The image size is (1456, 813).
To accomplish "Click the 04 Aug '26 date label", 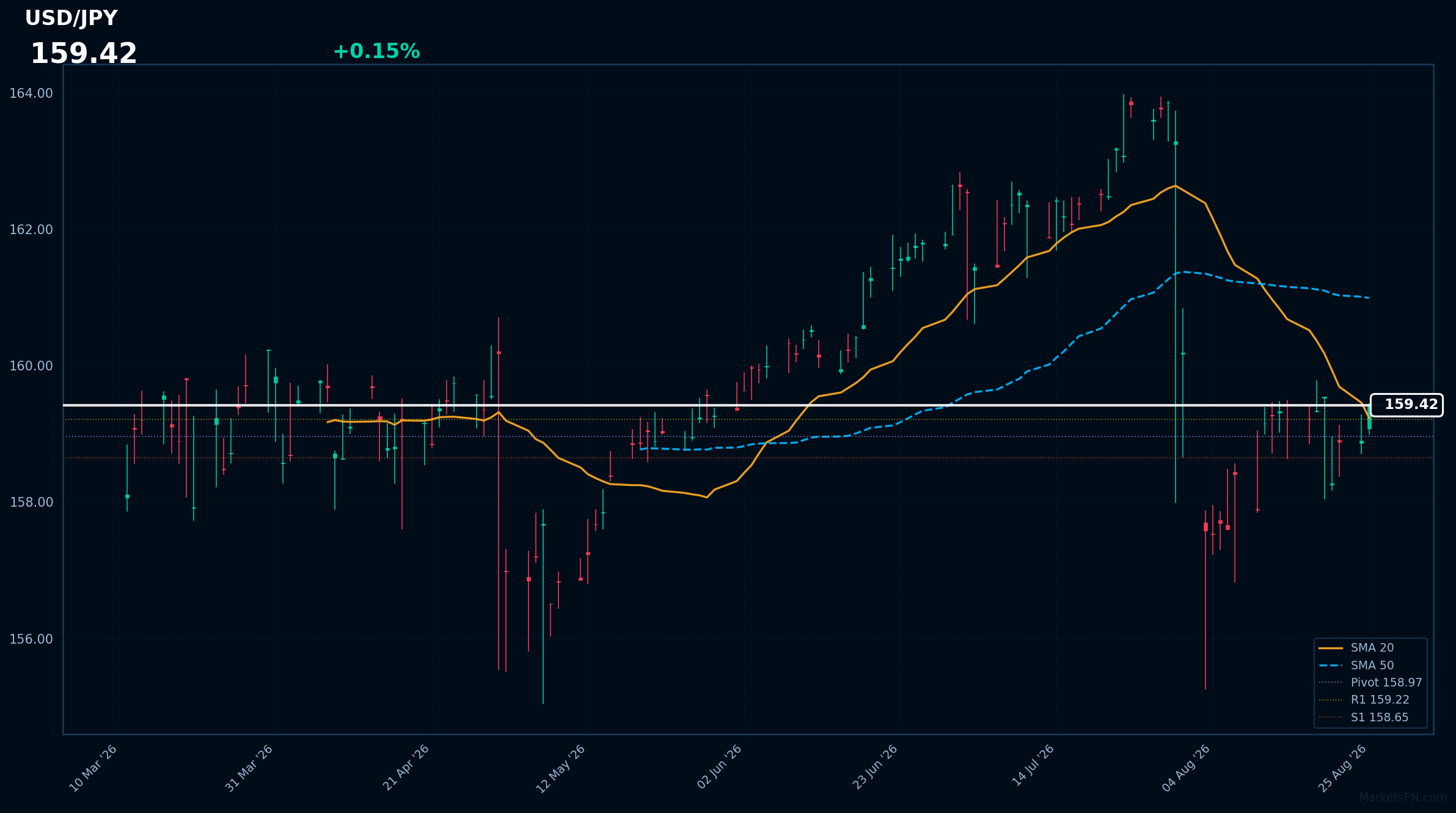I will click(1186, 768).
